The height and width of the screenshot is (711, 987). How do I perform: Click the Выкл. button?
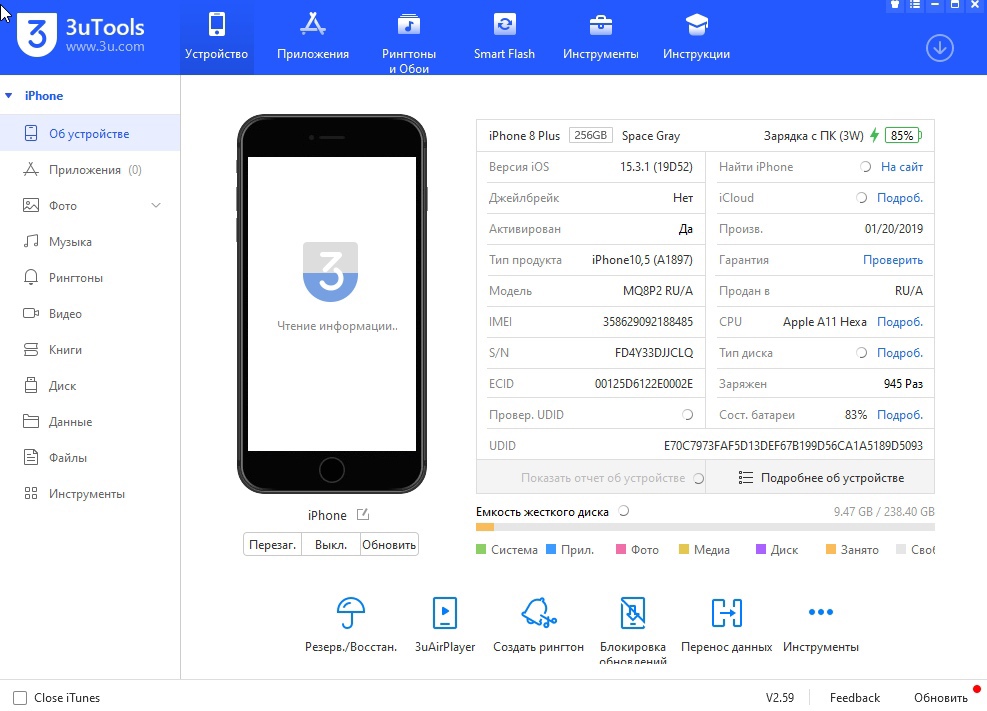[331, 545]
